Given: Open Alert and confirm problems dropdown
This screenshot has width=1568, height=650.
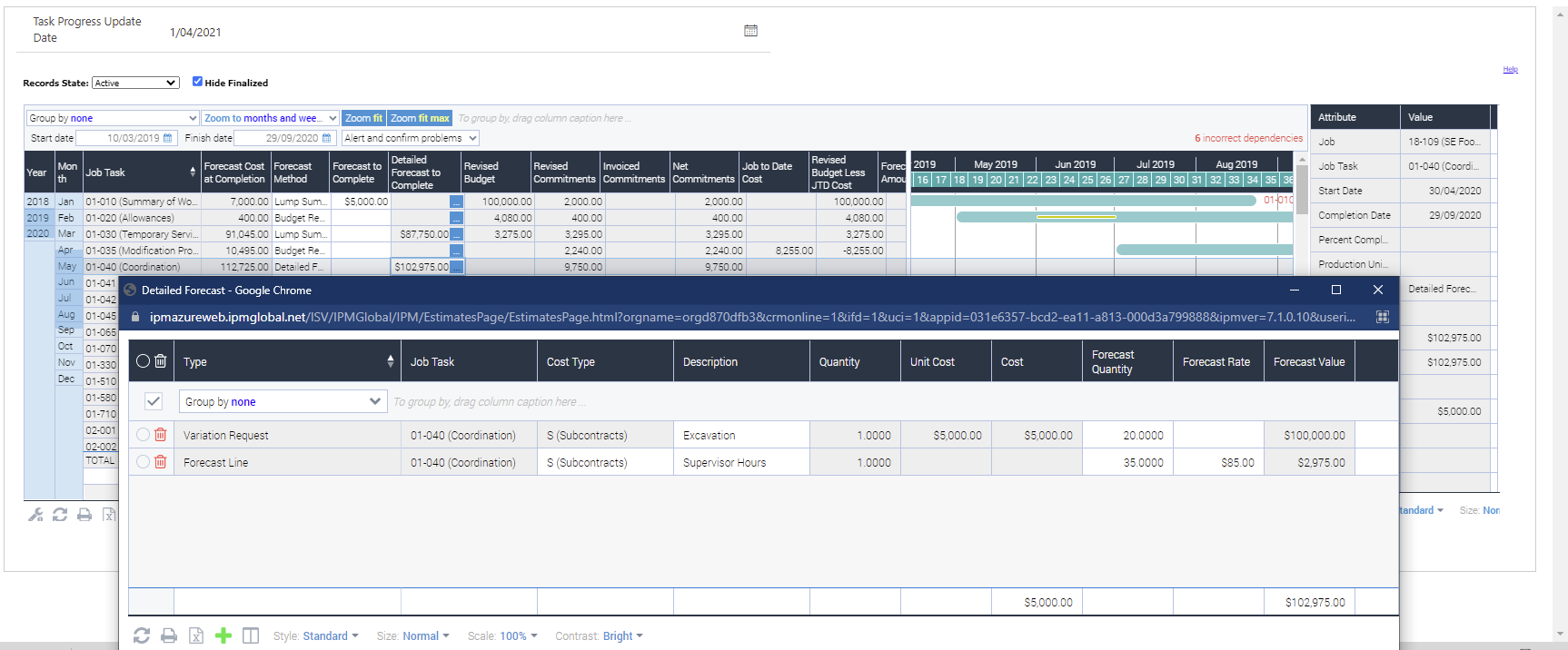Looking at the screenshot, I should 411,138.
